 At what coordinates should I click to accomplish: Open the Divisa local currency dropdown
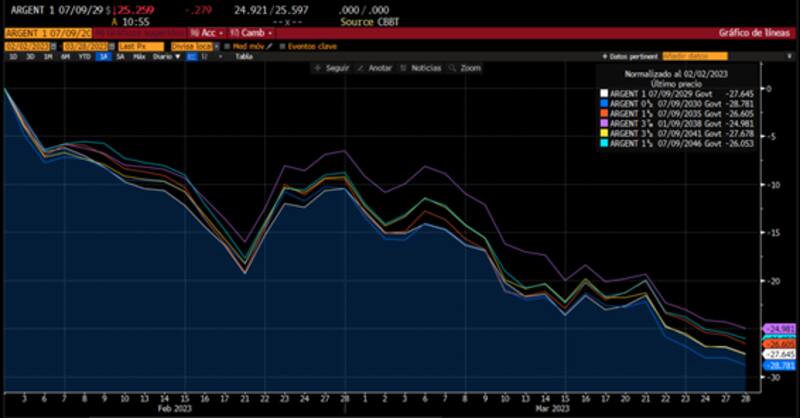[x=193, y=45]
